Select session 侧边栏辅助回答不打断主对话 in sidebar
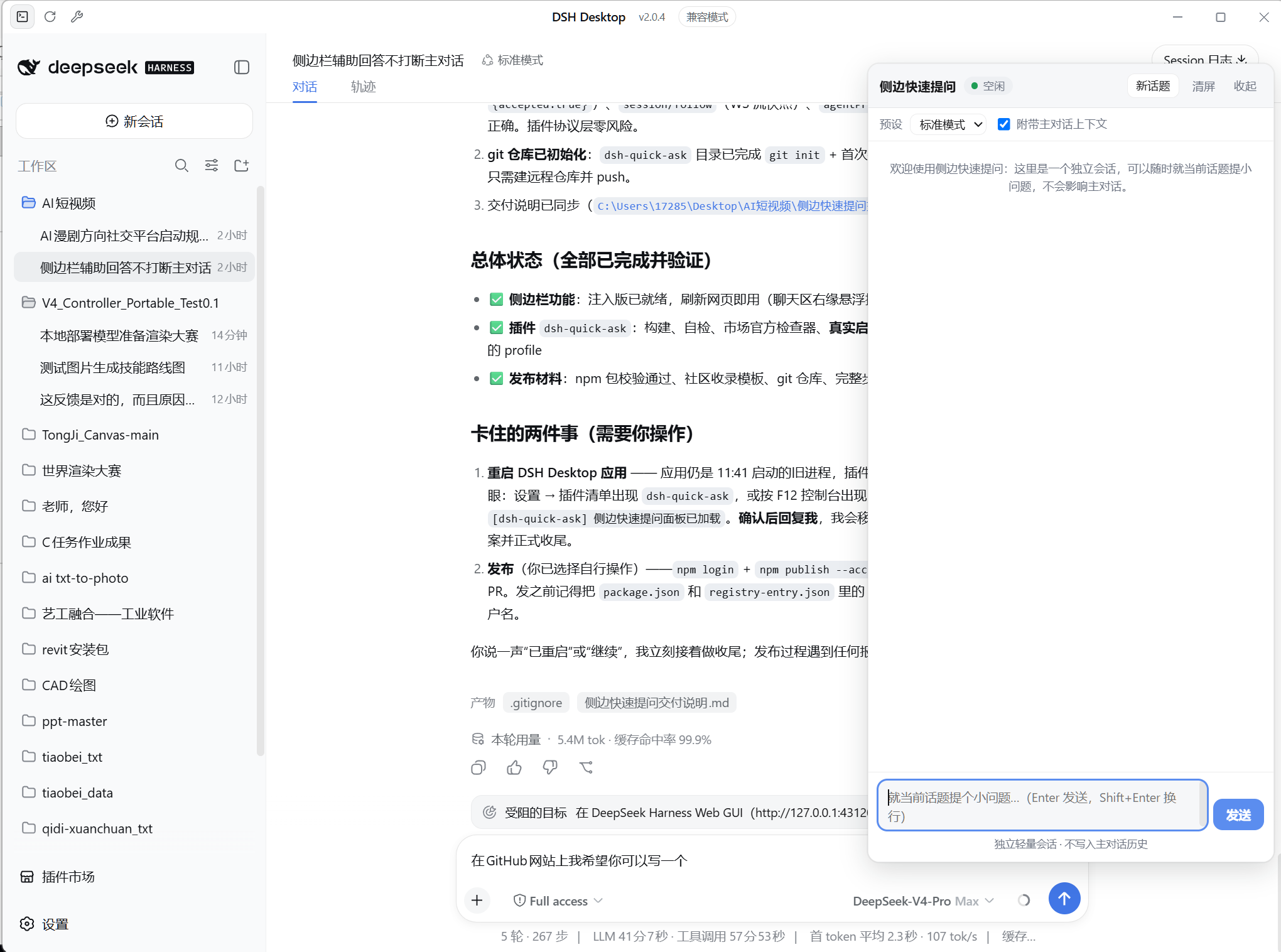The width and height of the screenshot is (1281, 952). pyautogui.click(x=134, y=268)
